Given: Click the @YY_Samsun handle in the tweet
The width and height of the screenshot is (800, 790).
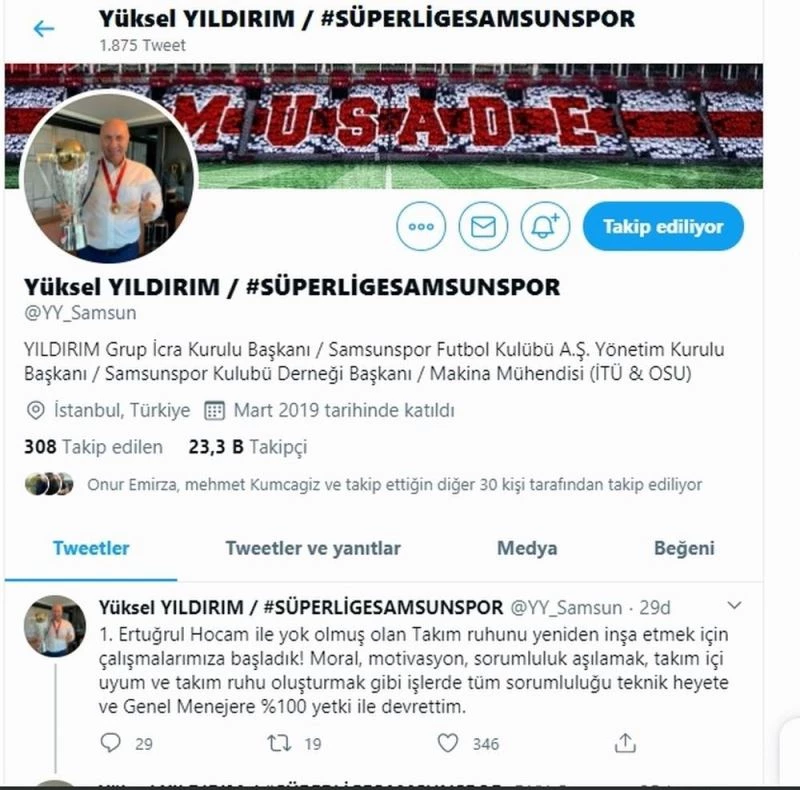Looking at the screenshot, I should [566, 608].
